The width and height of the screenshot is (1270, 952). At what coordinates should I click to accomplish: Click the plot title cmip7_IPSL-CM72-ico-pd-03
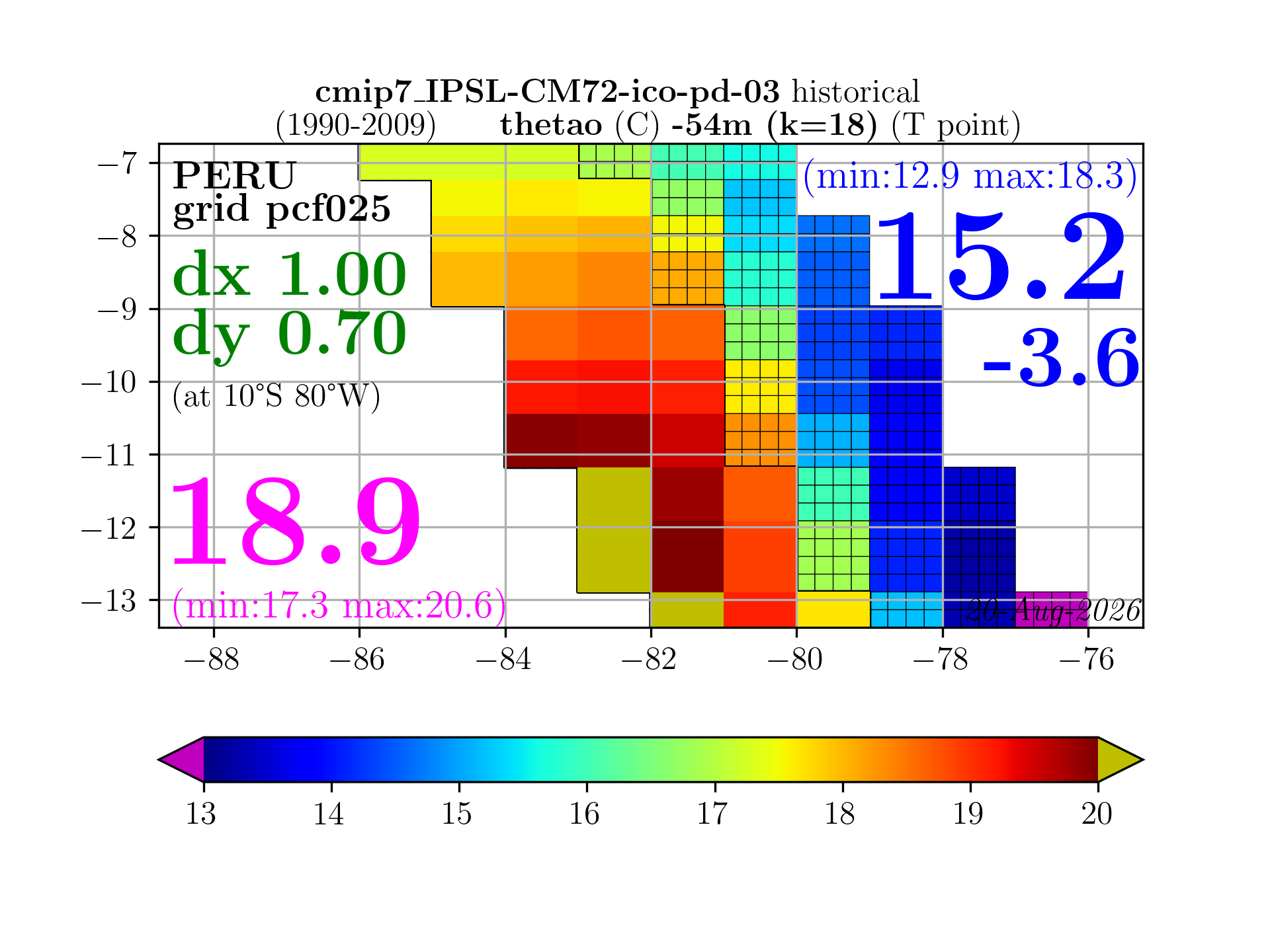[547, 93]
